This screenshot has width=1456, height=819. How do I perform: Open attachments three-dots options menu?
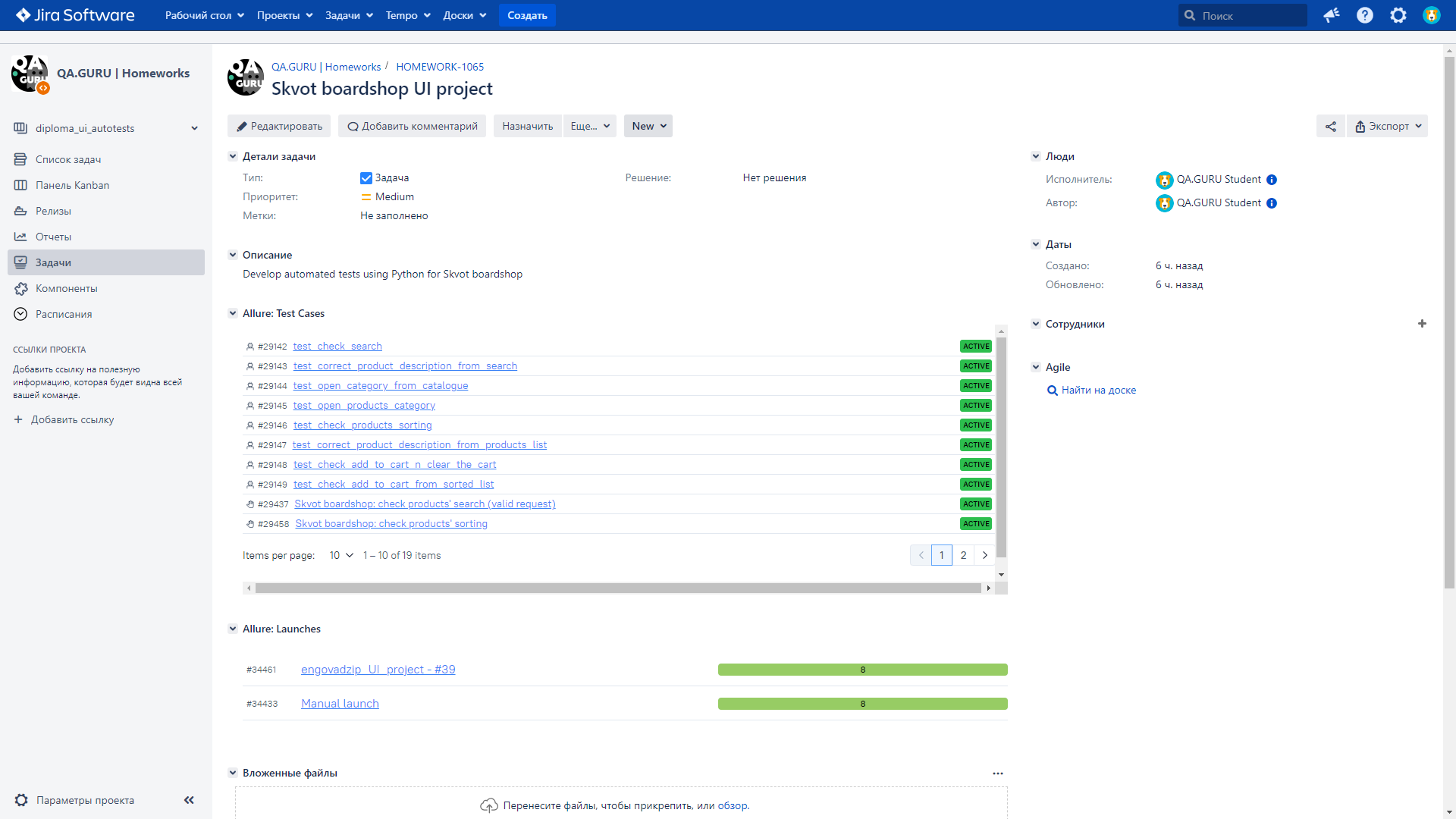[x=997, y=773]
